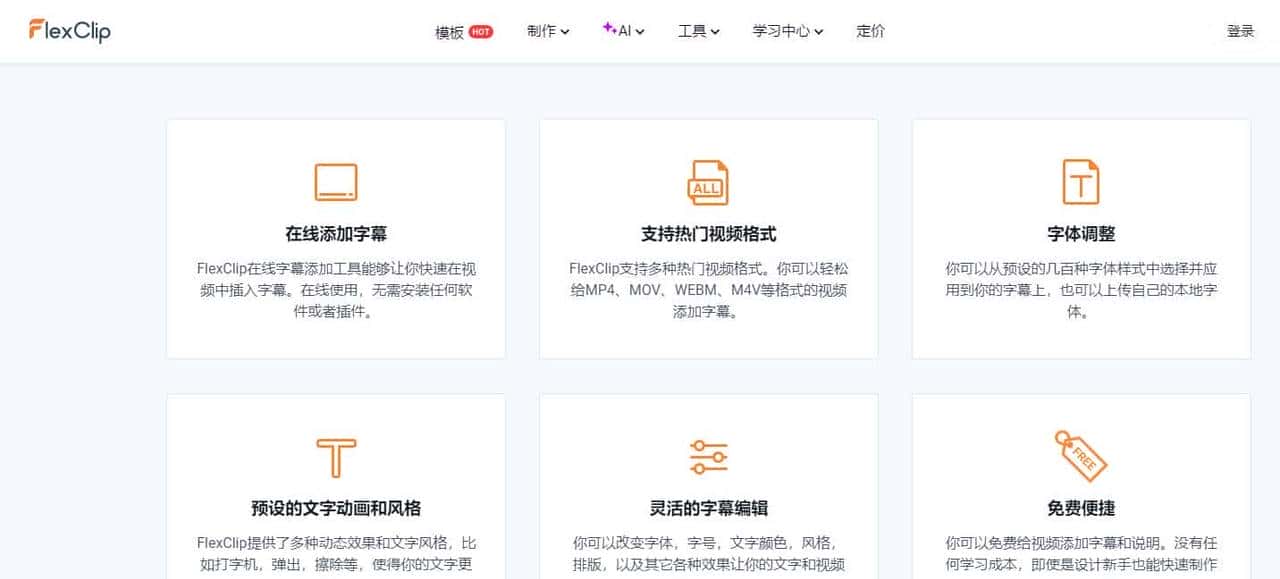Image resolution: width=1280 pixels, height=579 pixels.
Task: Click the 在线添加字幕 subtitle screen icon
Action: pyautogui.click(x=335, y=181)
